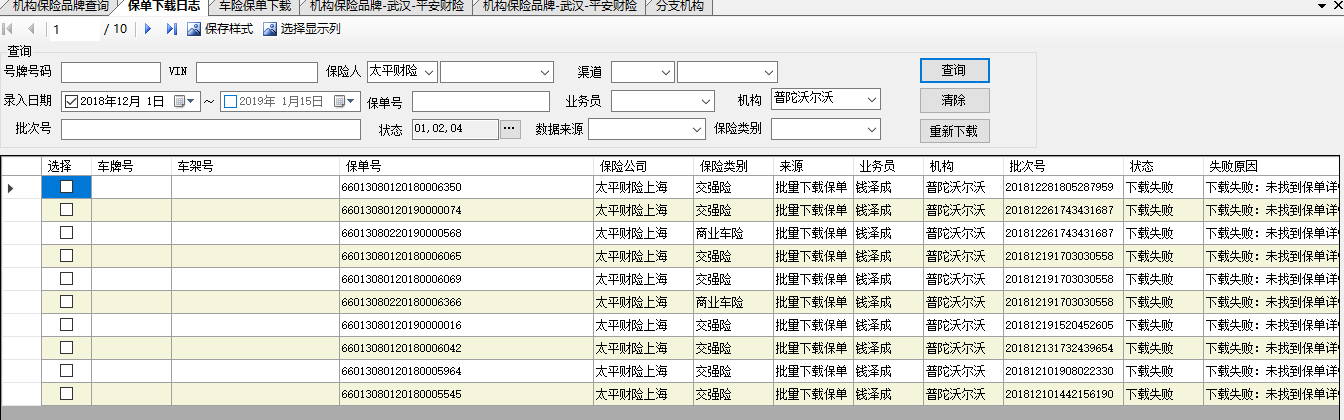Tick checkbox for policy 66013080120180006042

pos(67,347)
